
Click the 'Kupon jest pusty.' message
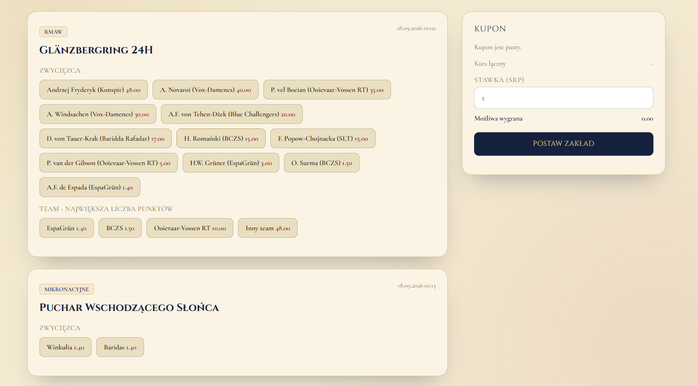498,47
